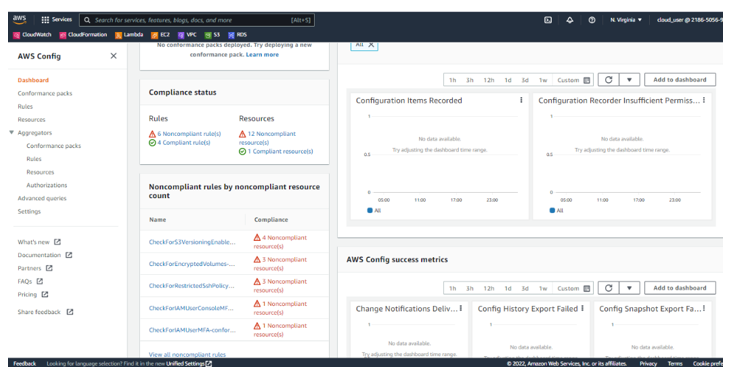Open N. Virginia region dropdown

point(626,20)
